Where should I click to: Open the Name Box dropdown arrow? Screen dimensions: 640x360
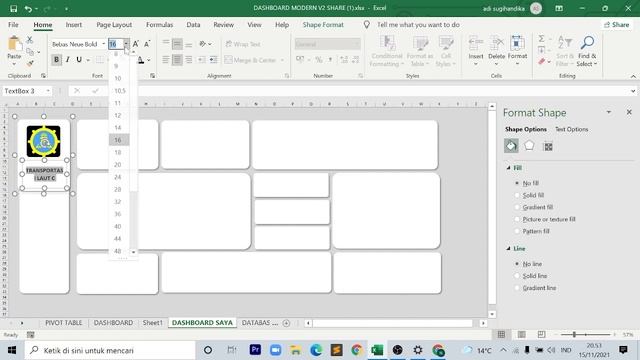point(48,91)
